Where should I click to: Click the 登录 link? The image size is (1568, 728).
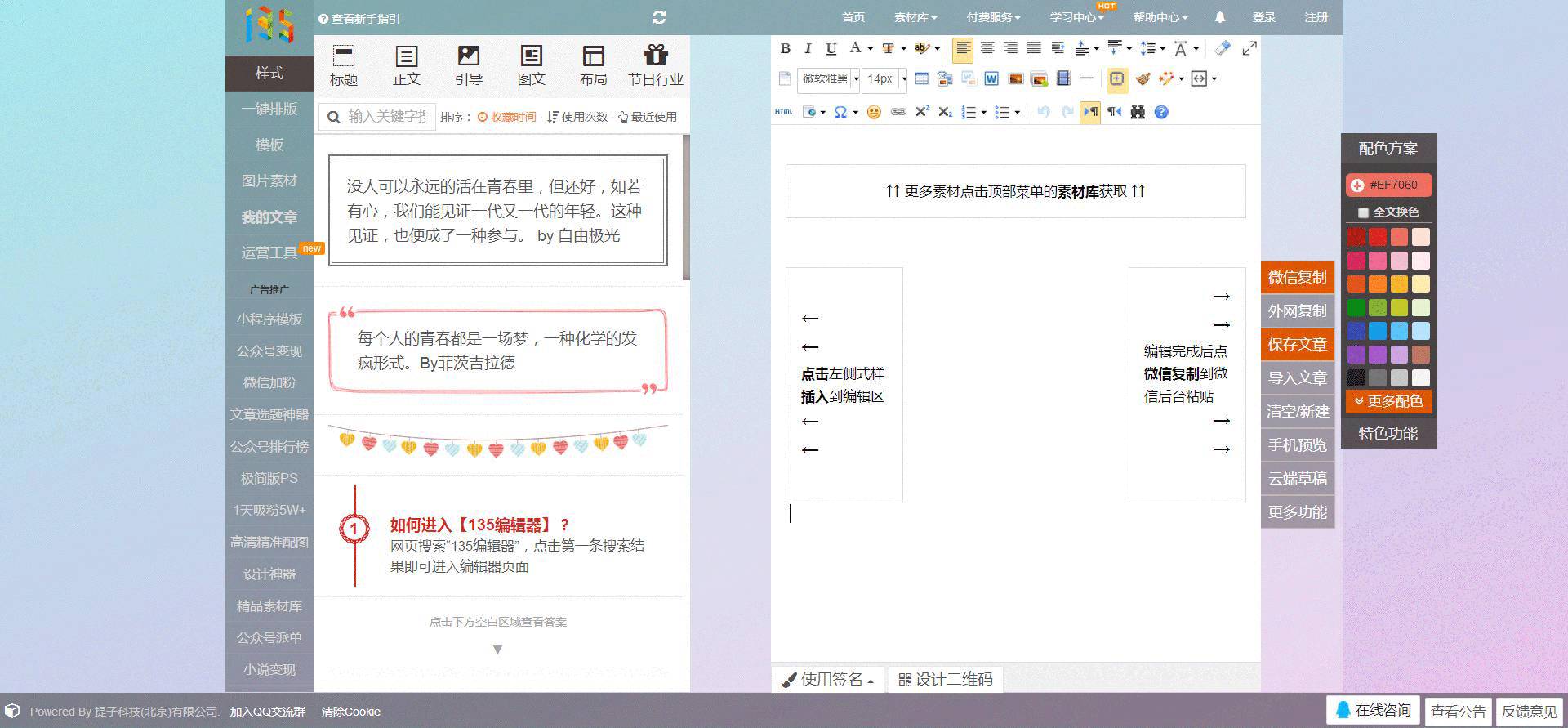click(1264, 17)
